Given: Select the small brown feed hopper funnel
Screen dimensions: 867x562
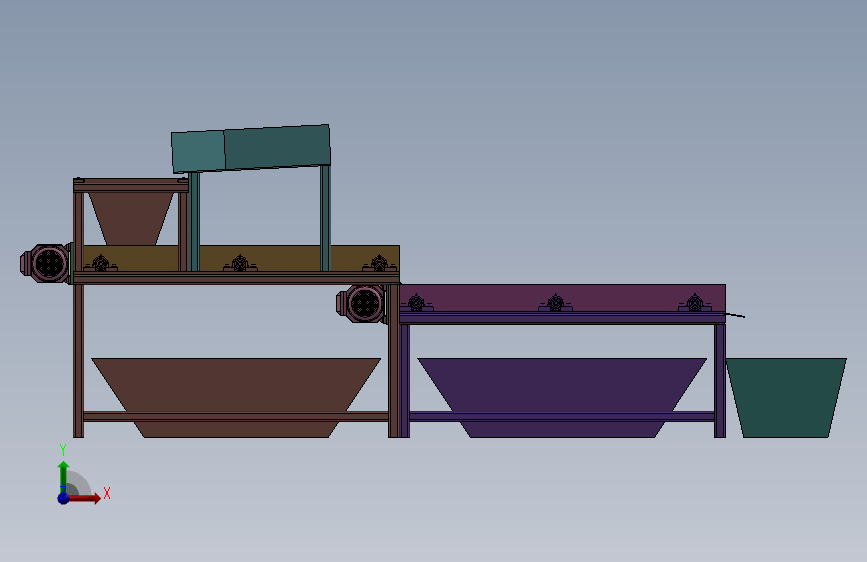Looking at the screenshot, I should click(130, 218).
